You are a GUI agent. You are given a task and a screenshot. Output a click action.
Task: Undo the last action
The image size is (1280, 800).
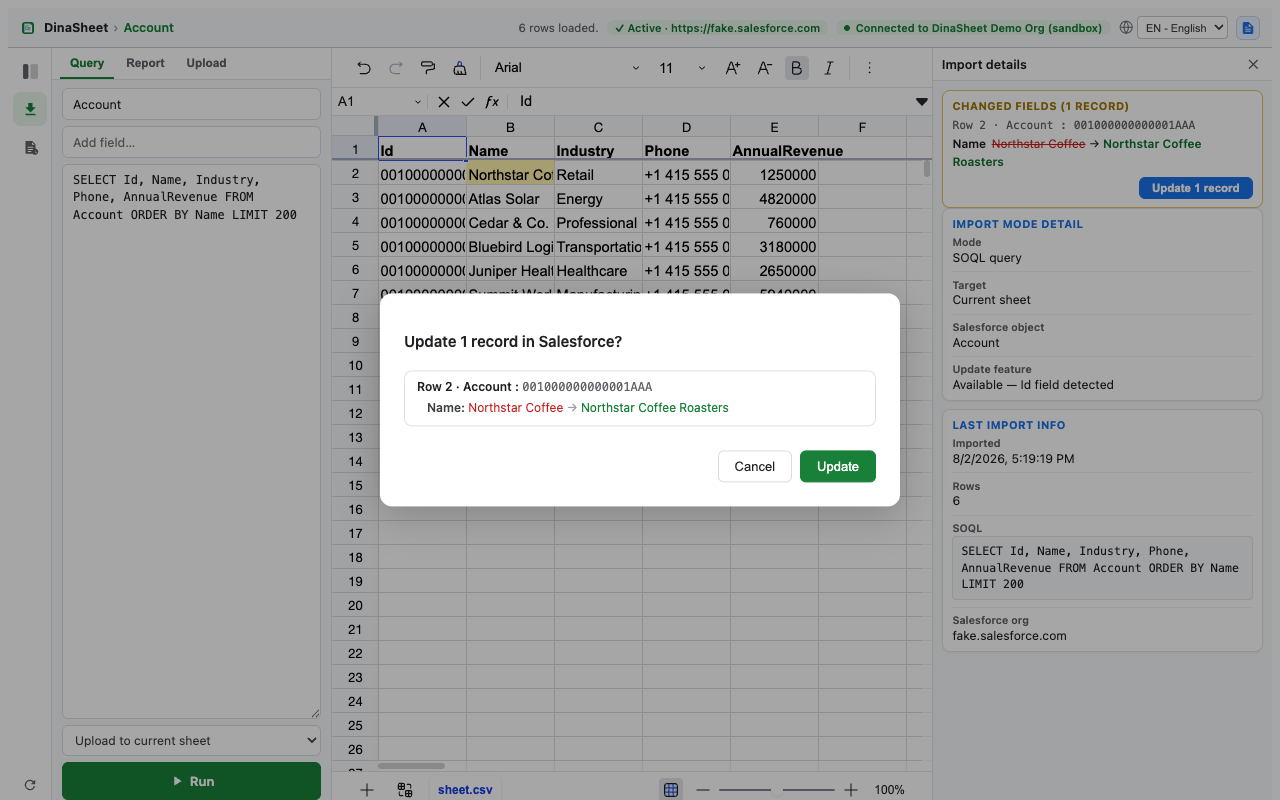tap(364, 68)
